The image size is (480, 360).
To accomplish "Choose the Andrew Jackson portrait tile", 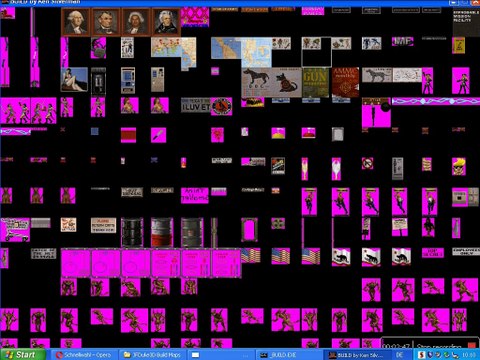I will click(166, 22).
